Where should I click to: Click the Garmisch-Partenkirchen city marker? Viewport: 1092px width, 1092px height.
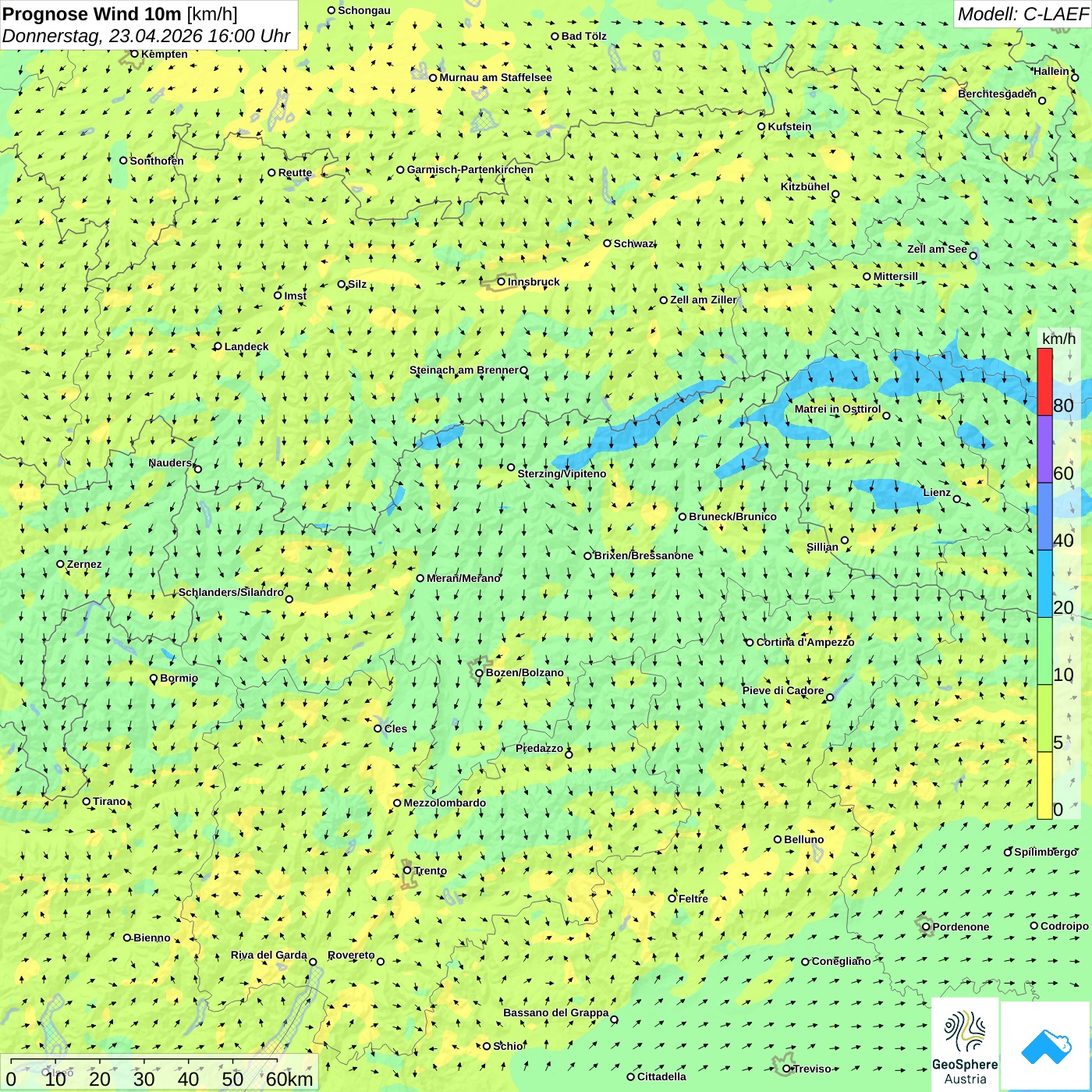pyautogui.click(x=401, y=169)
